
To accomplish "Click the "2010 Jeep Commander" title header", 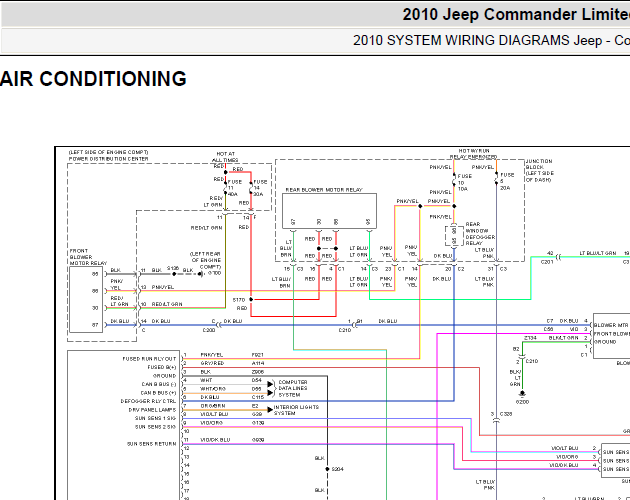I will point(516,15).
